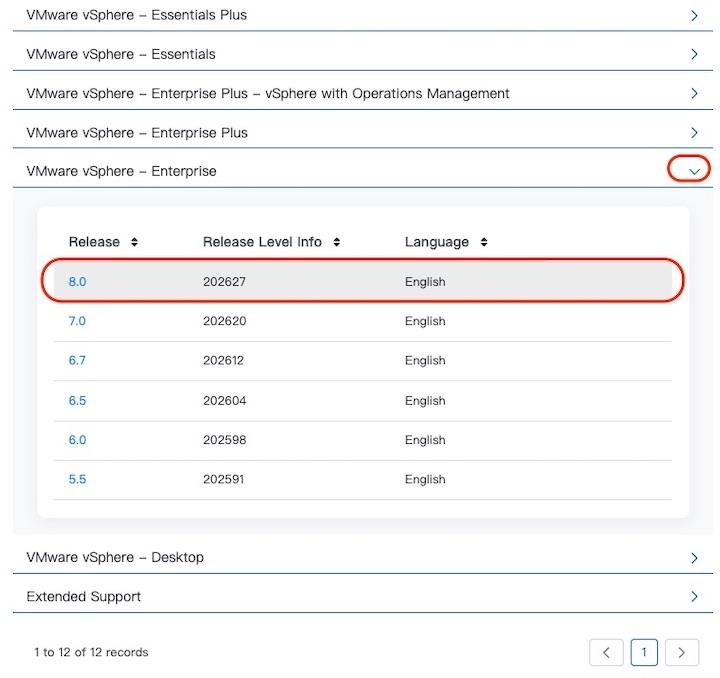Open release 6.7 link

click(77, 360)
